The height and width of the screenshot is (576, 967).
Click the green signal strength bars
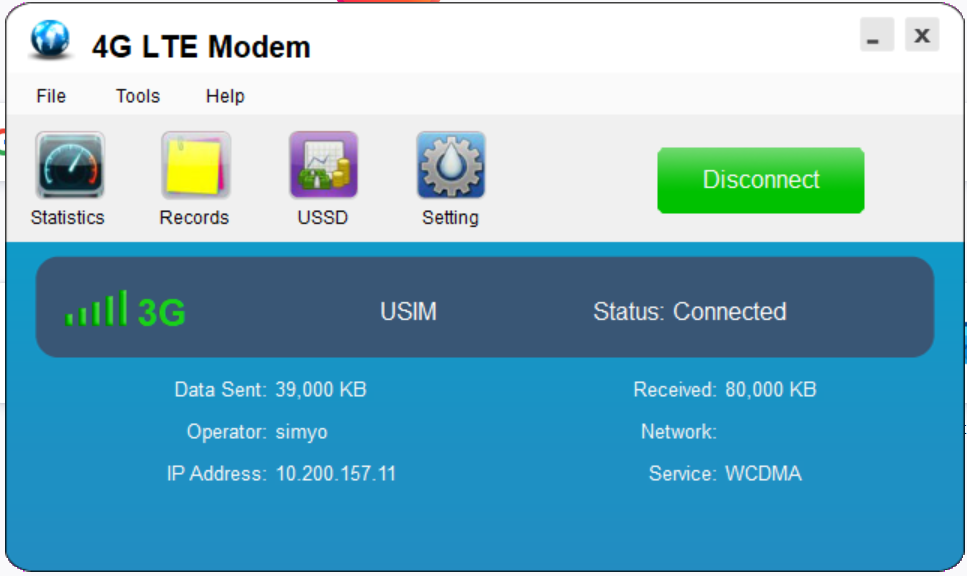[96, 308]
